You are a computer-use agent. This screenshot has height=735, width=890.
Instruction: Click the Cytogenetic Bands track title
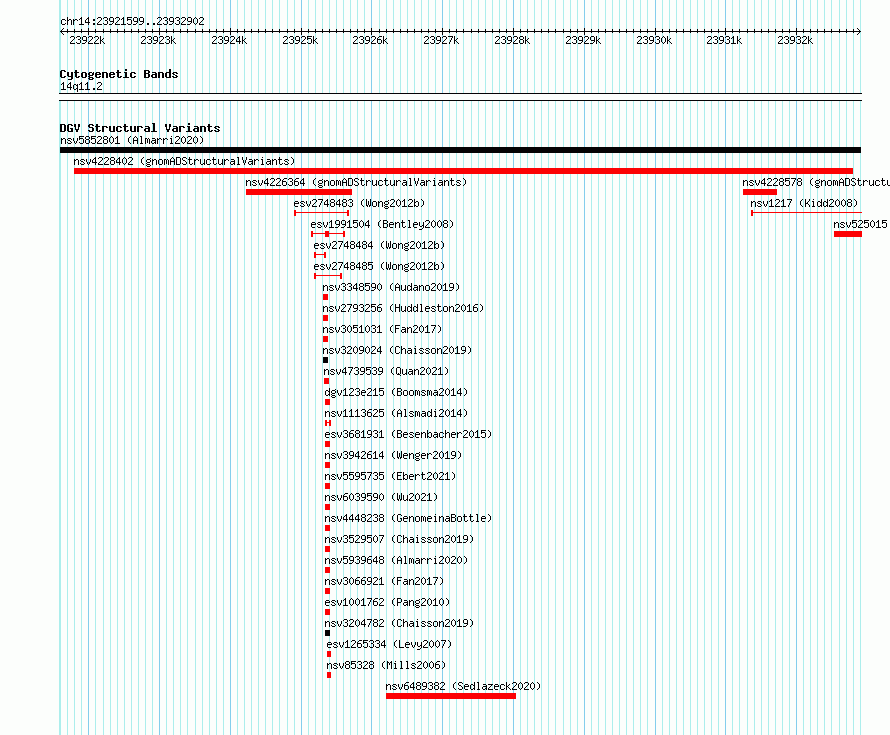coord(119,74)
